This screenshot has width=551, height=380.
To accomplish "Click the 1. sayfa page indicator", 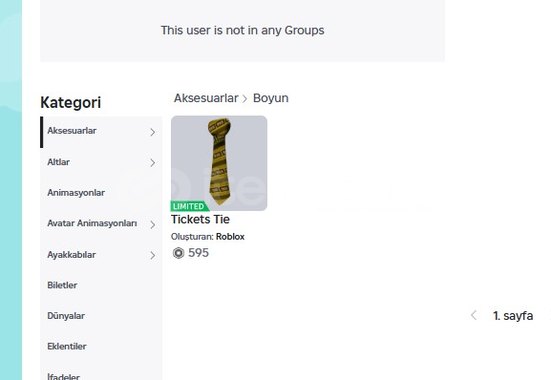I will pos(513,316).
